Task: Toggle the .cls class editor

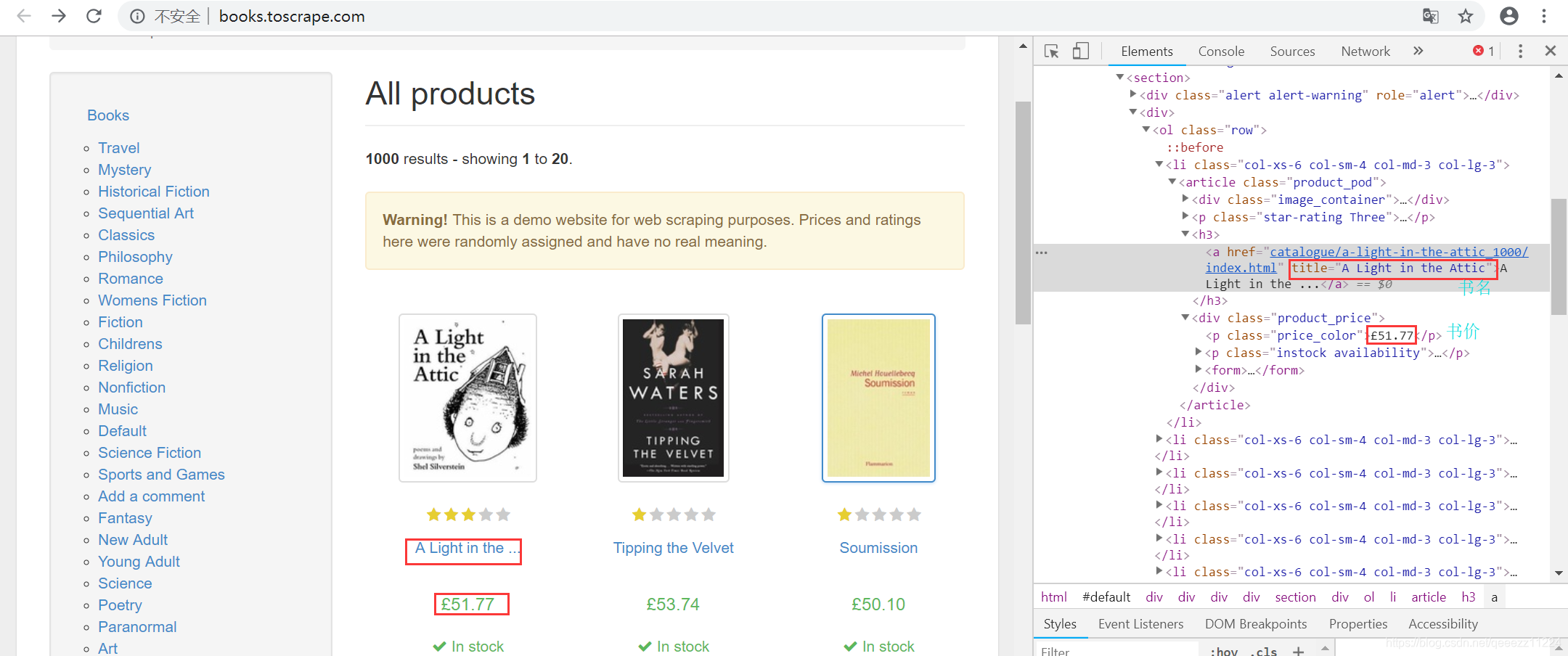Action: point(1264,651)
